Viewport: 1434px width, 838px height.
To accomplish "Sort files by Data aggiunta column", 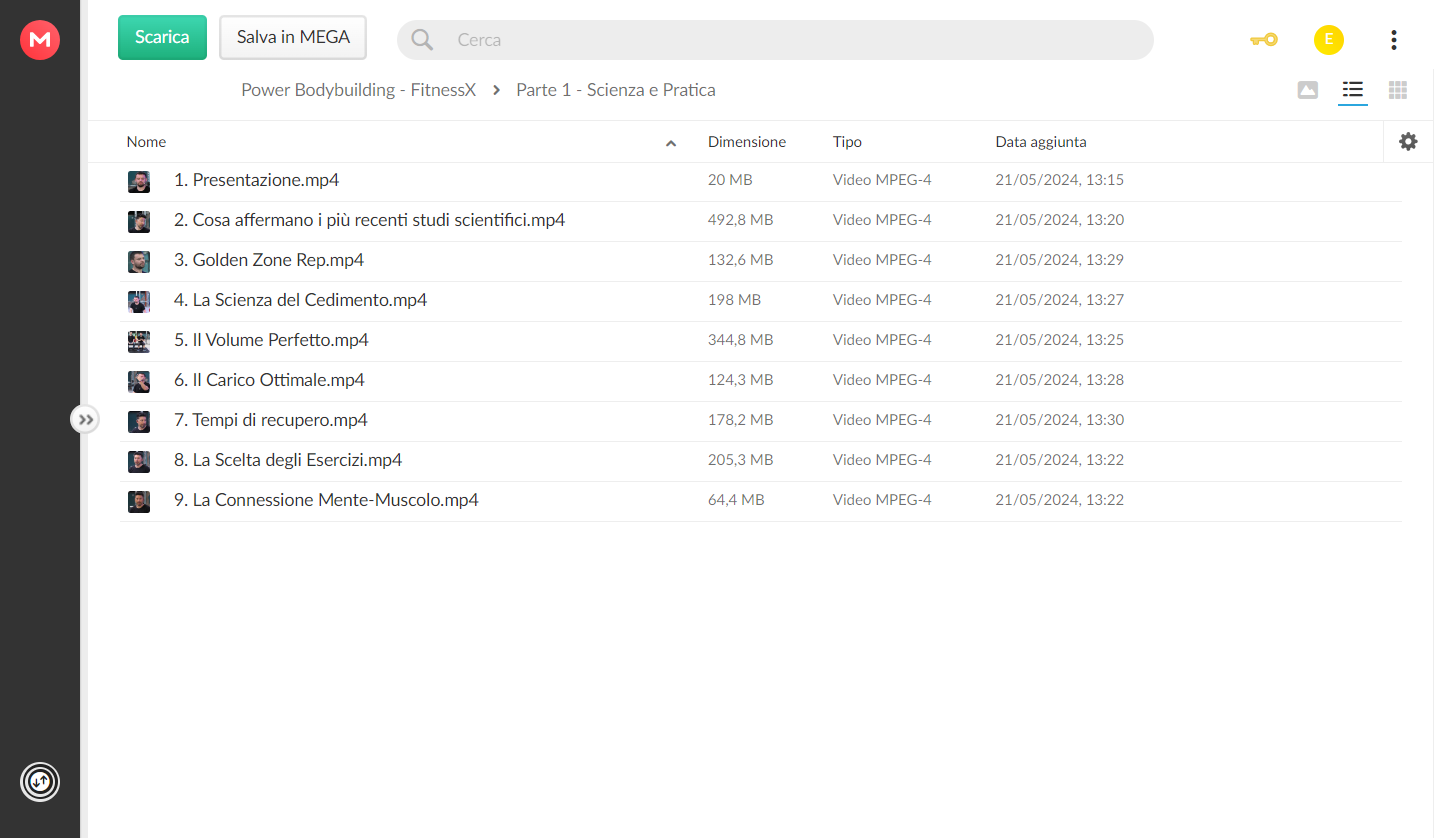I will (1041, 142).
